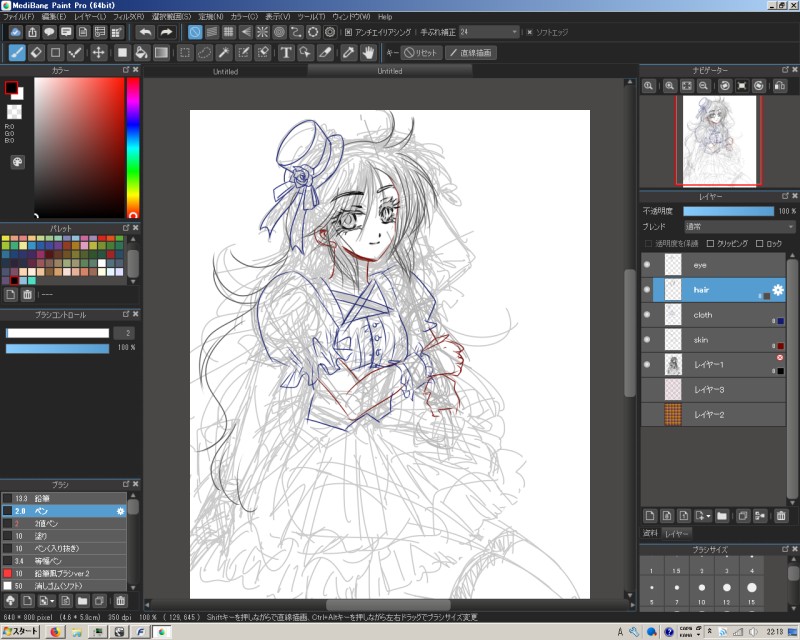
Task: Click the volume icon in system tray
Action: [753, 632]
